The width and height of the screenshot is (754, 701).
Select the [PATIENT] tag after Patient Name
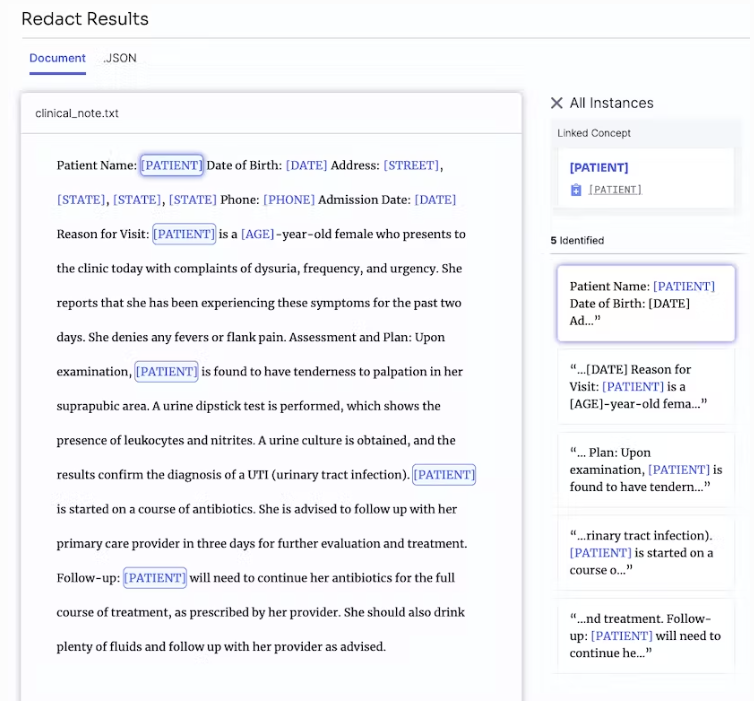click(172, 165)
